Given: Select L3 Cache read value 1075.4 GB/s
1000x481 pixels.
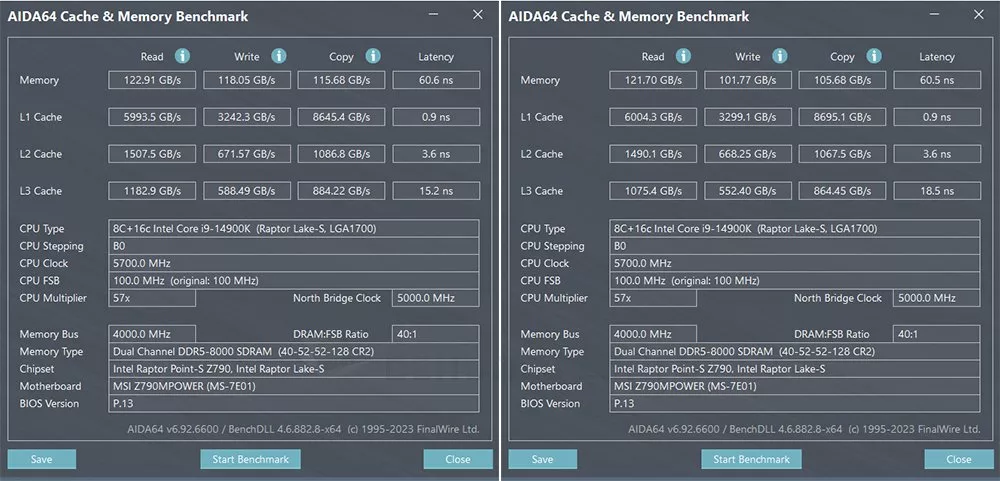Looking at the screenshot, I should coord(653,191).
